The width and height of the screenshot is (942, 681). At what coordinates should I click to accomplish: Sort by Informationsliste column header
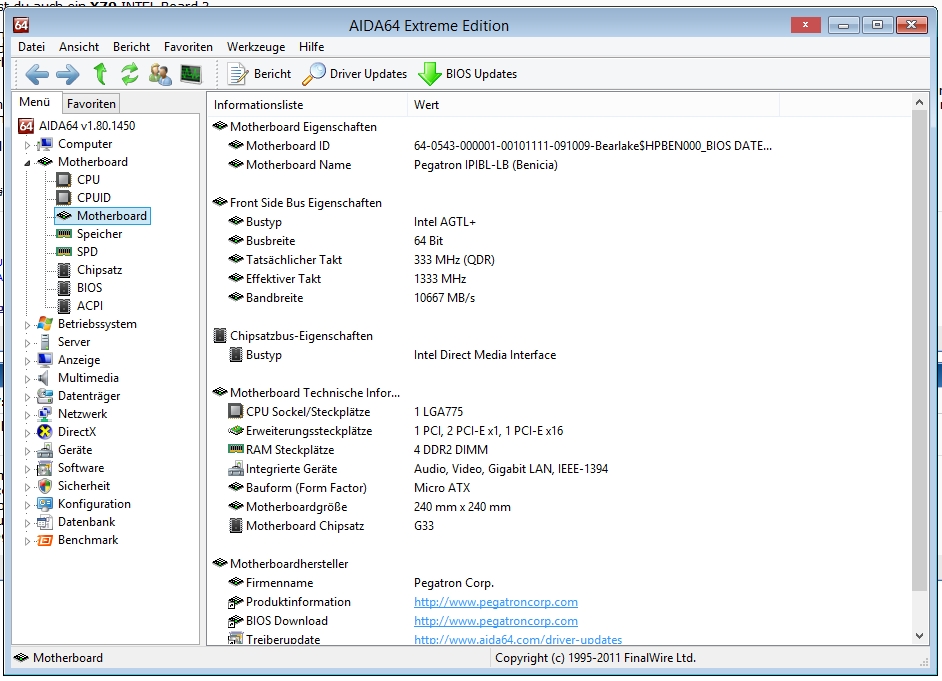(308, 104)
